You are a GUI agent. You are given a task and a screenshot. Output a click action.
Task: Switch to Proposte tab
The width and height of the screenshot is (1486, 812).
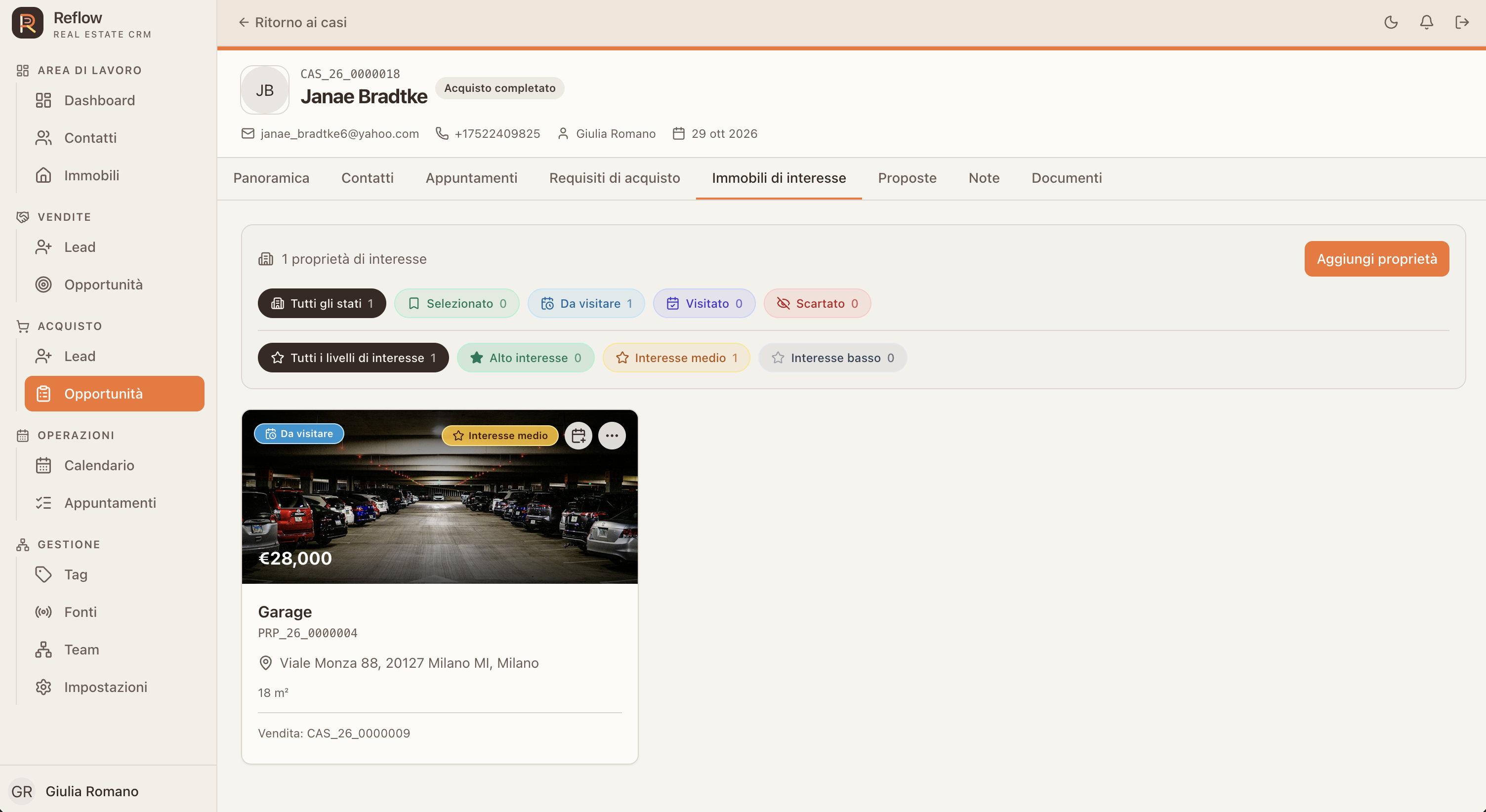[907, 178]
